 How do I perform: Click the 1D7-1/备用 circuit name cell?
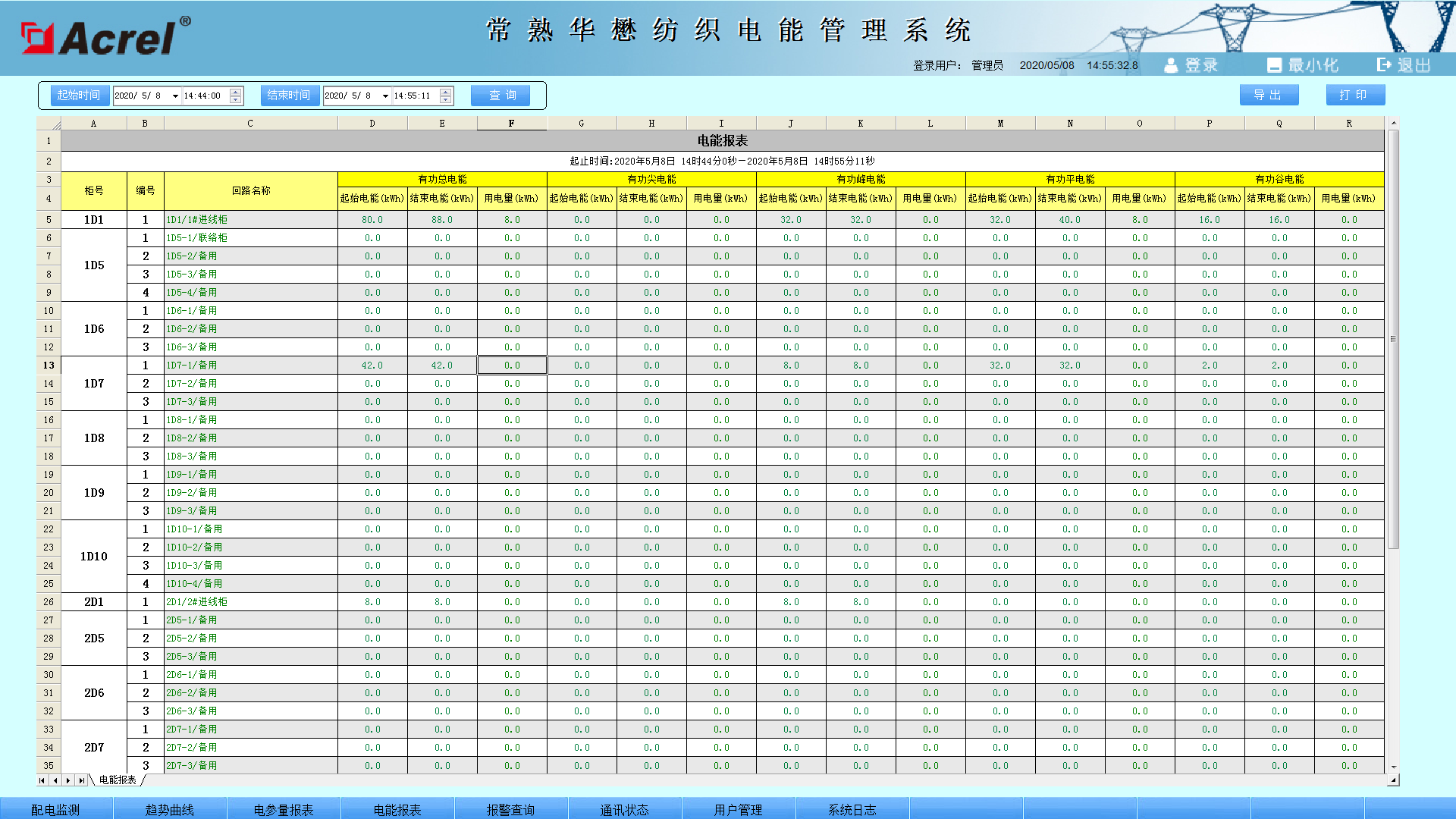pyautogui.click(x=251, y=366)
